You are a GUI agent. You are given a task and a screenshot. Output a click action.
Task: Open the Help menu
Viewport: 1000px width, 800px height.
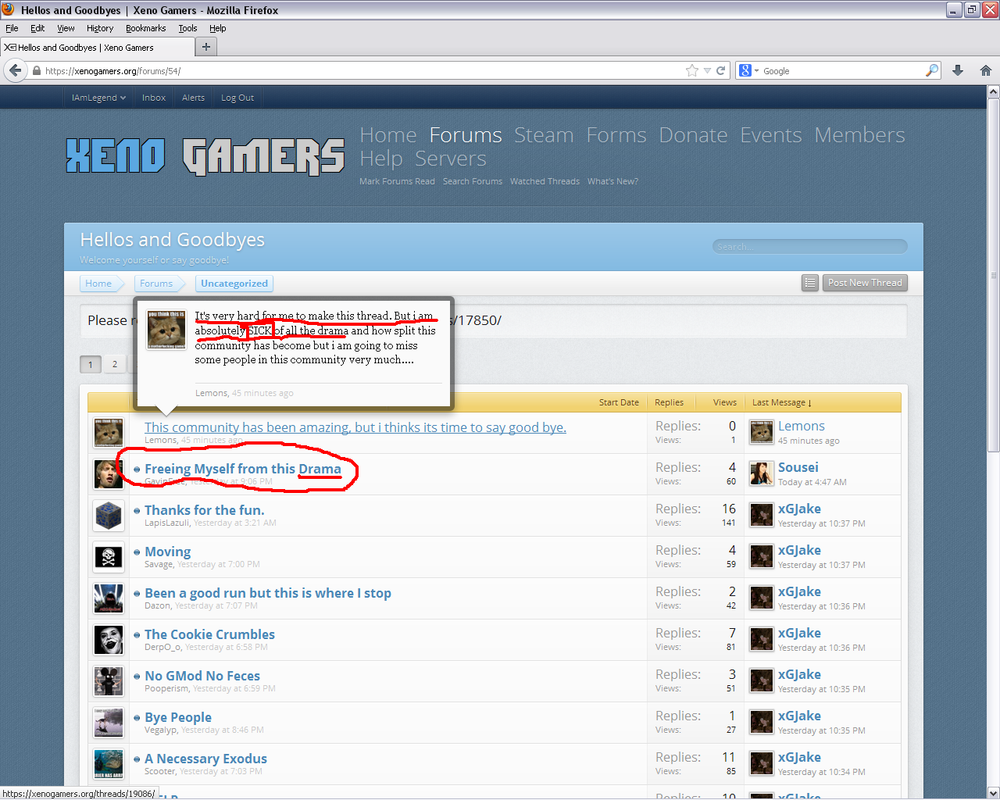click(x=217, y=28)
